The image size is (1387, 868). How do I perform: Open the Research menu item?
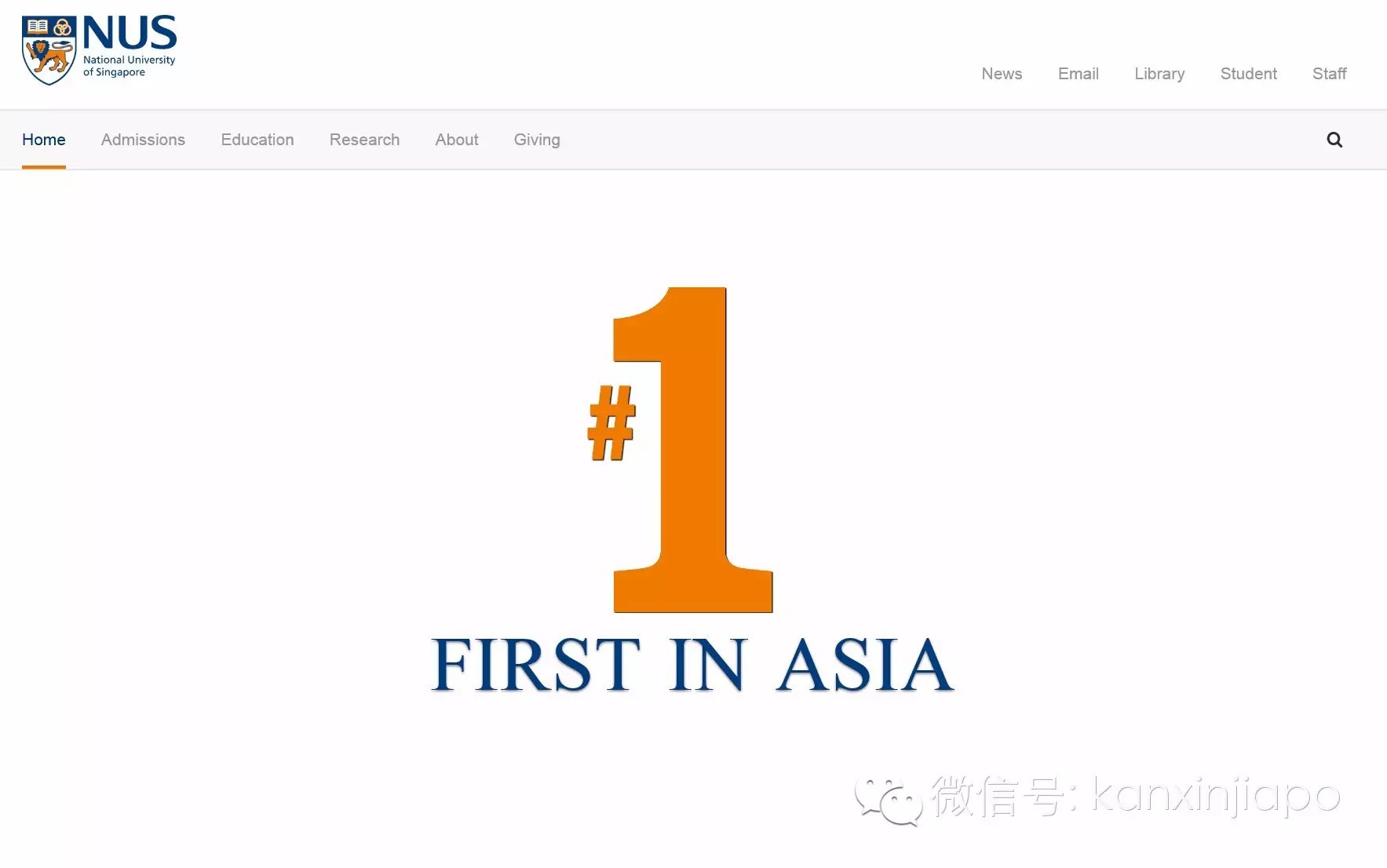point(364,140)
